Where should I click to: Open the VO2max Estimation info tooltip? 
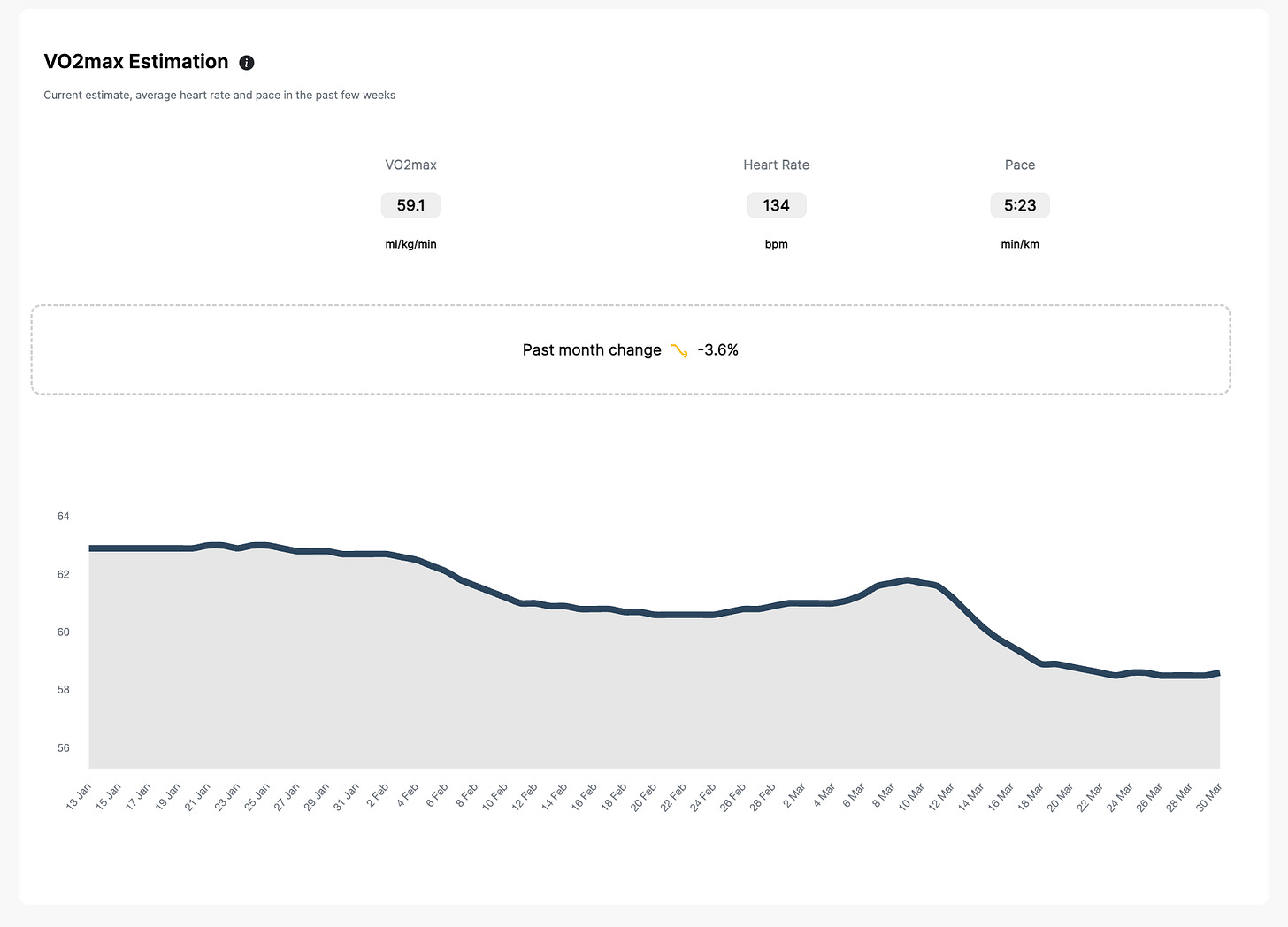click(246, 62)
